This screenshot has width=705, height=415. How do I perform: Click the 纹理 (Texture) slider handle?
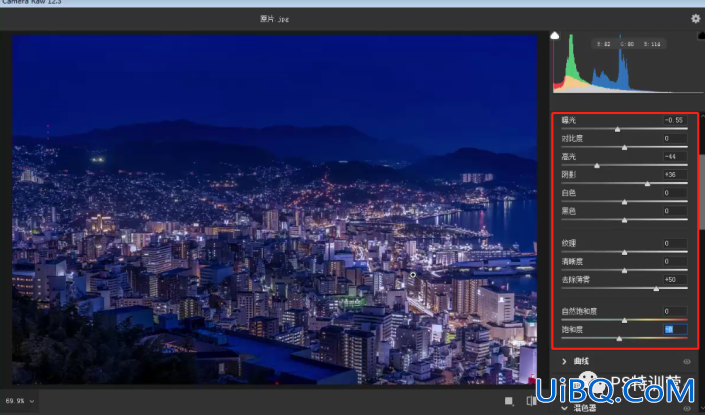tap(625, 252)
